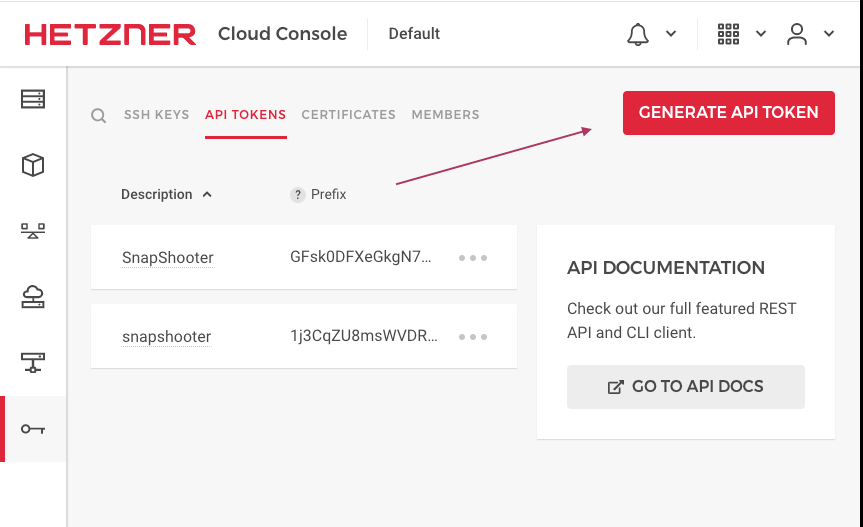Select the API Tokens tab
Screen dimensions: 863x527
[x=245, y=114]
